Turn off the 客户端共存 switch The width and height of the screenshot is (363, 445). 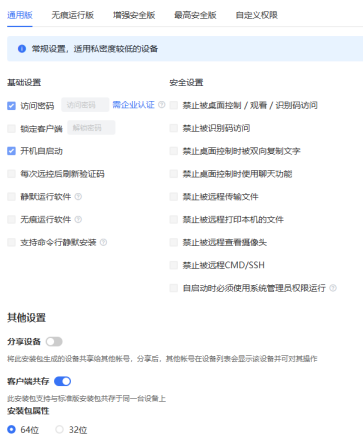point(62,381)
